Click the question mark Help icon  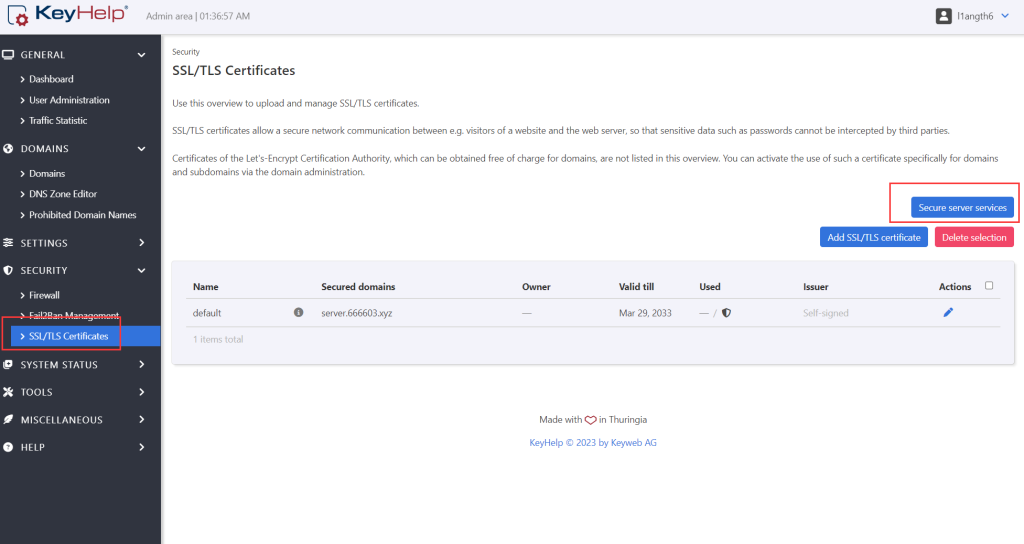pyautogui.click(x=9, y=447)
